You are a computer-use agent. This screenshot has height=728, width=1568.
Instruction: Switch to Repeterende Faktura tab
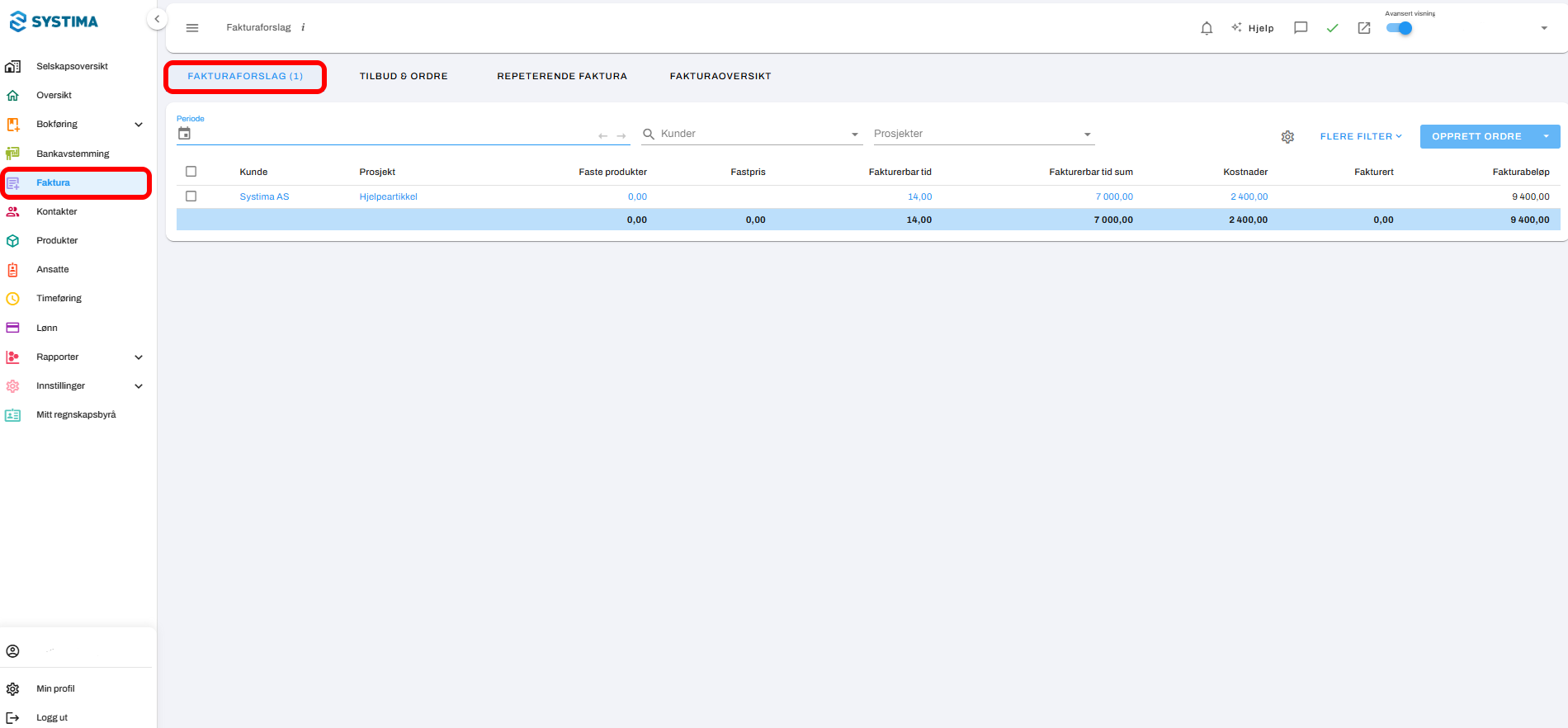(x=562, y=76)
